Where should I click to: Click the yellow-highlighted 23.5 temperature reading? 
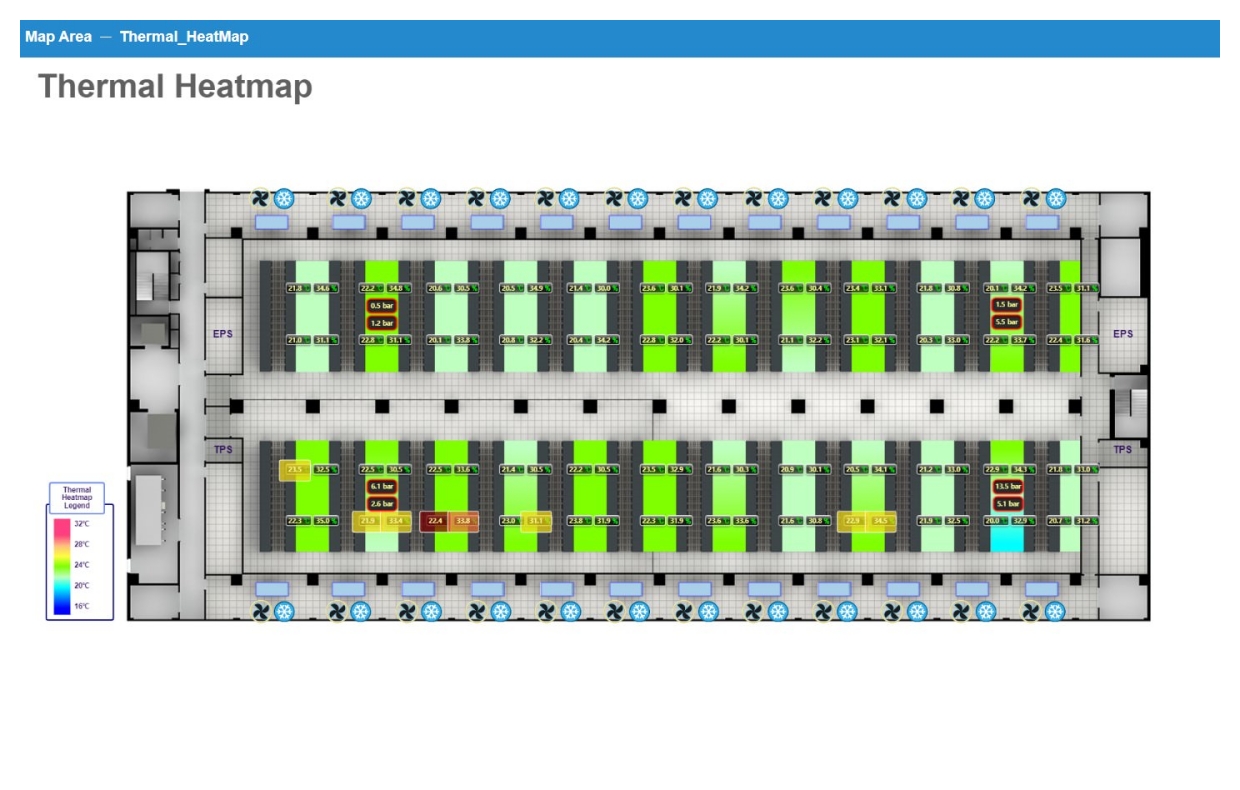pos(295,469)
